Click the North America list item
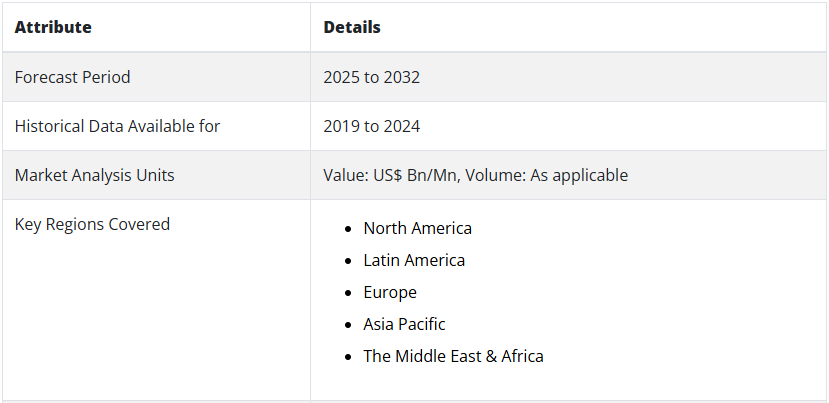This screenshot has height=403, width=829. click(418, 228)
